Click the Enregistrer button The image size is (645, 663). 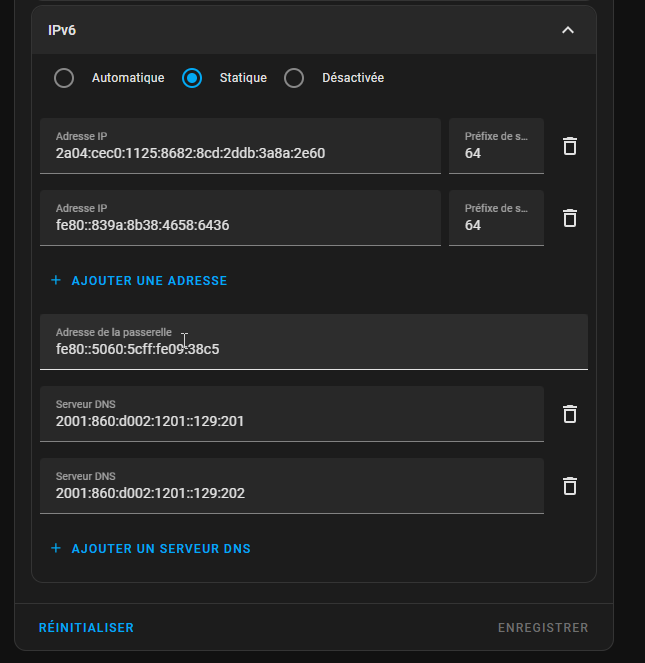[543, 627]
